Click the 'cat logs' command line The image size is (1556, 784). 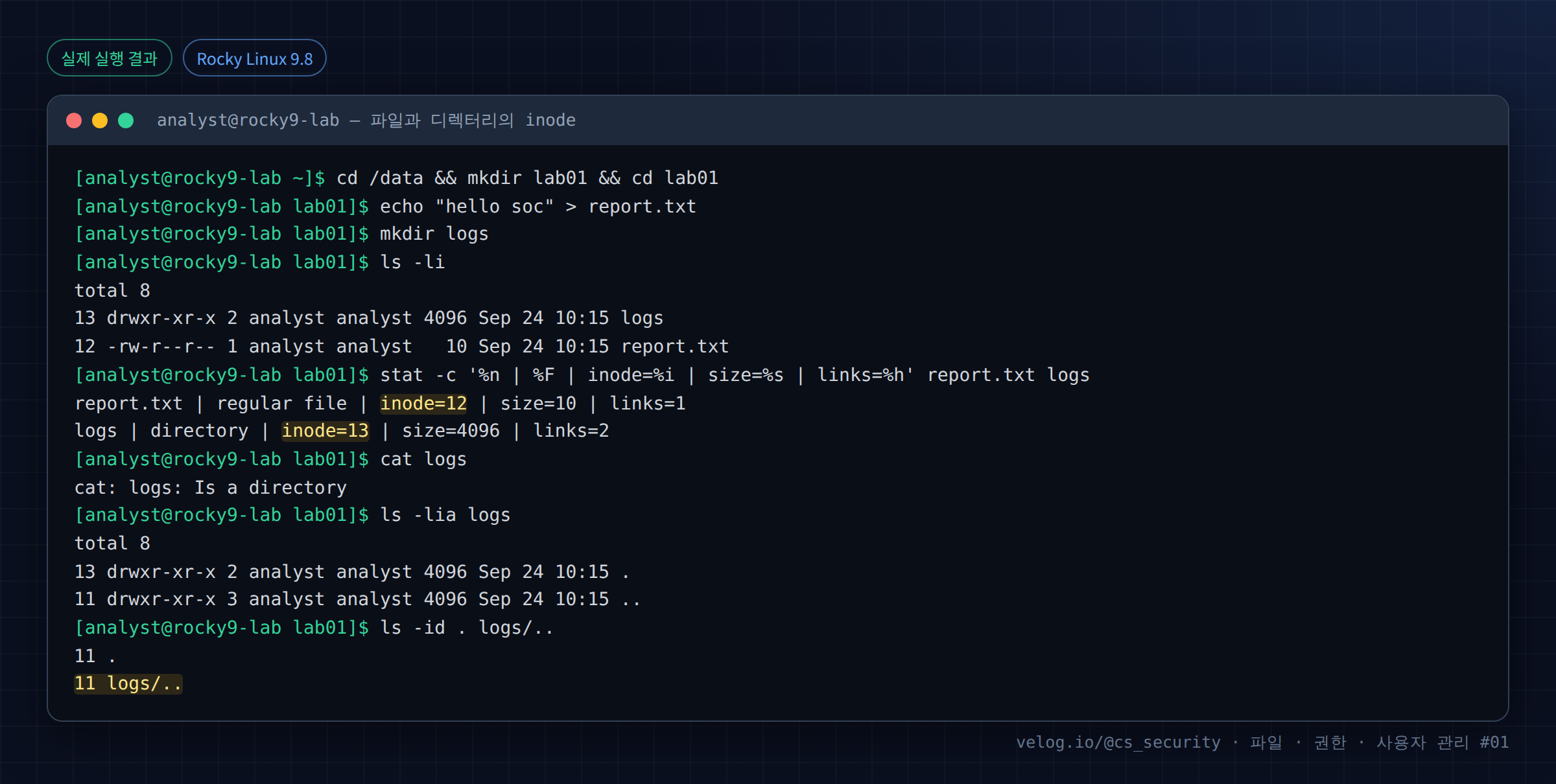point(270,459)
